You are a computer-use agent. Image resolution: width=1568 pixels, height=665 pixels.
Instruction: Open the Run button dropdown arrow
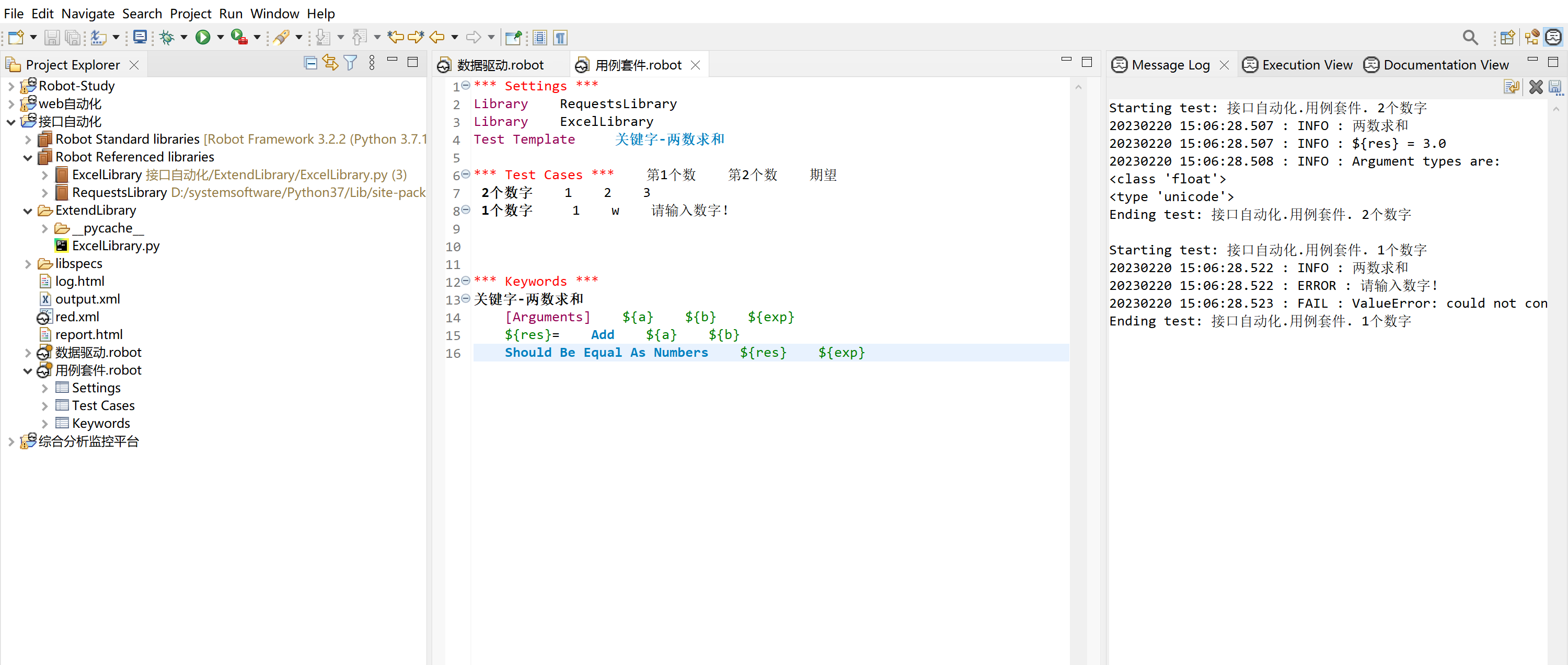click(221, 38)
